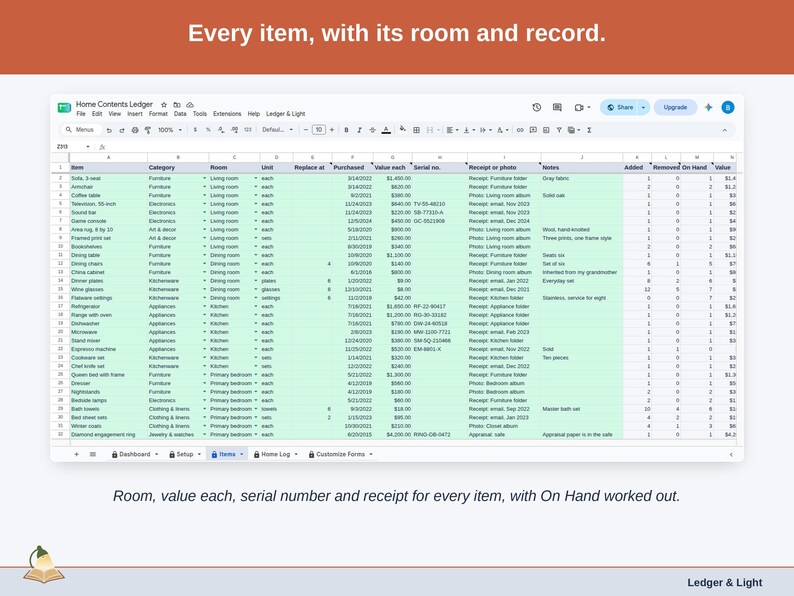Increase font size with plus button
Screen dimensions: 794x596
pos(332,130)
